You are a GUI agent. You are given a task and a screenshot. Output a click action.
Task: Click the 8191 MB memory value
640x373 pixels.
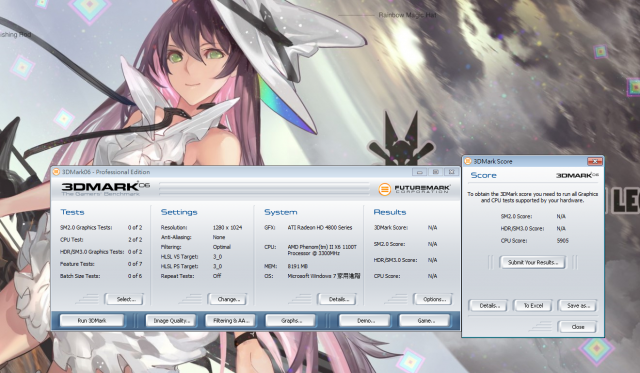[297, 266]
